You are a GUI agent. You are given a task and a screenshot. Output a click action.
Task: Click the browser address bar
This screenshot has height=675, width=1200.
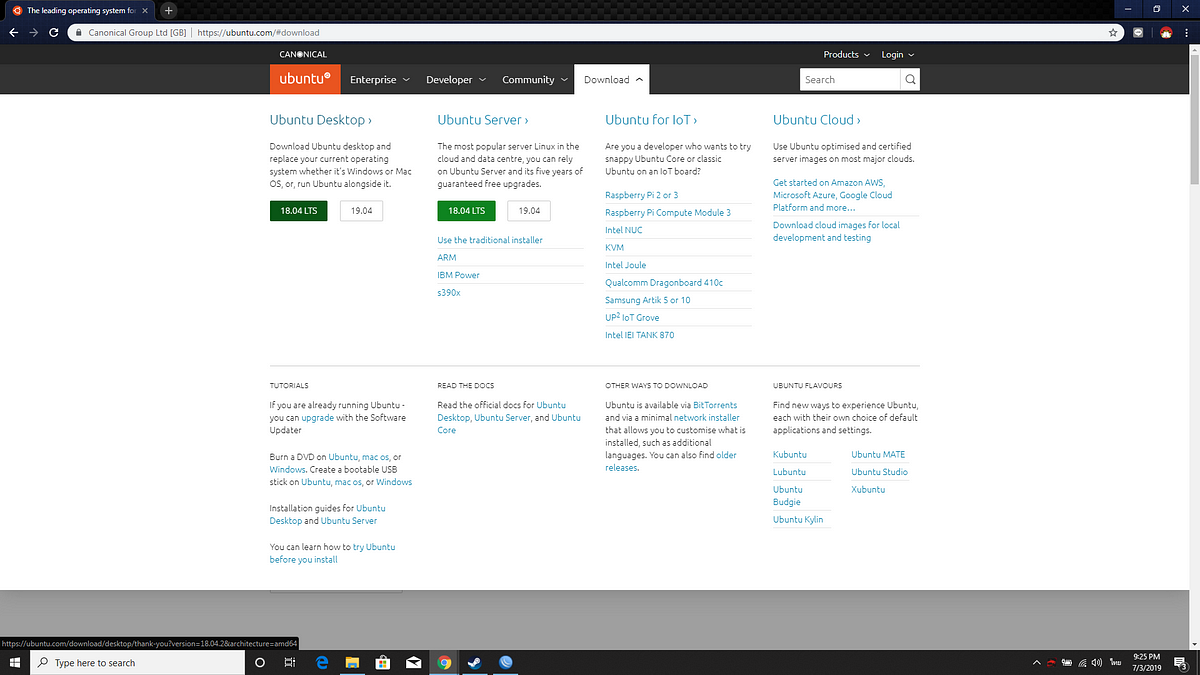click(594, 32)
